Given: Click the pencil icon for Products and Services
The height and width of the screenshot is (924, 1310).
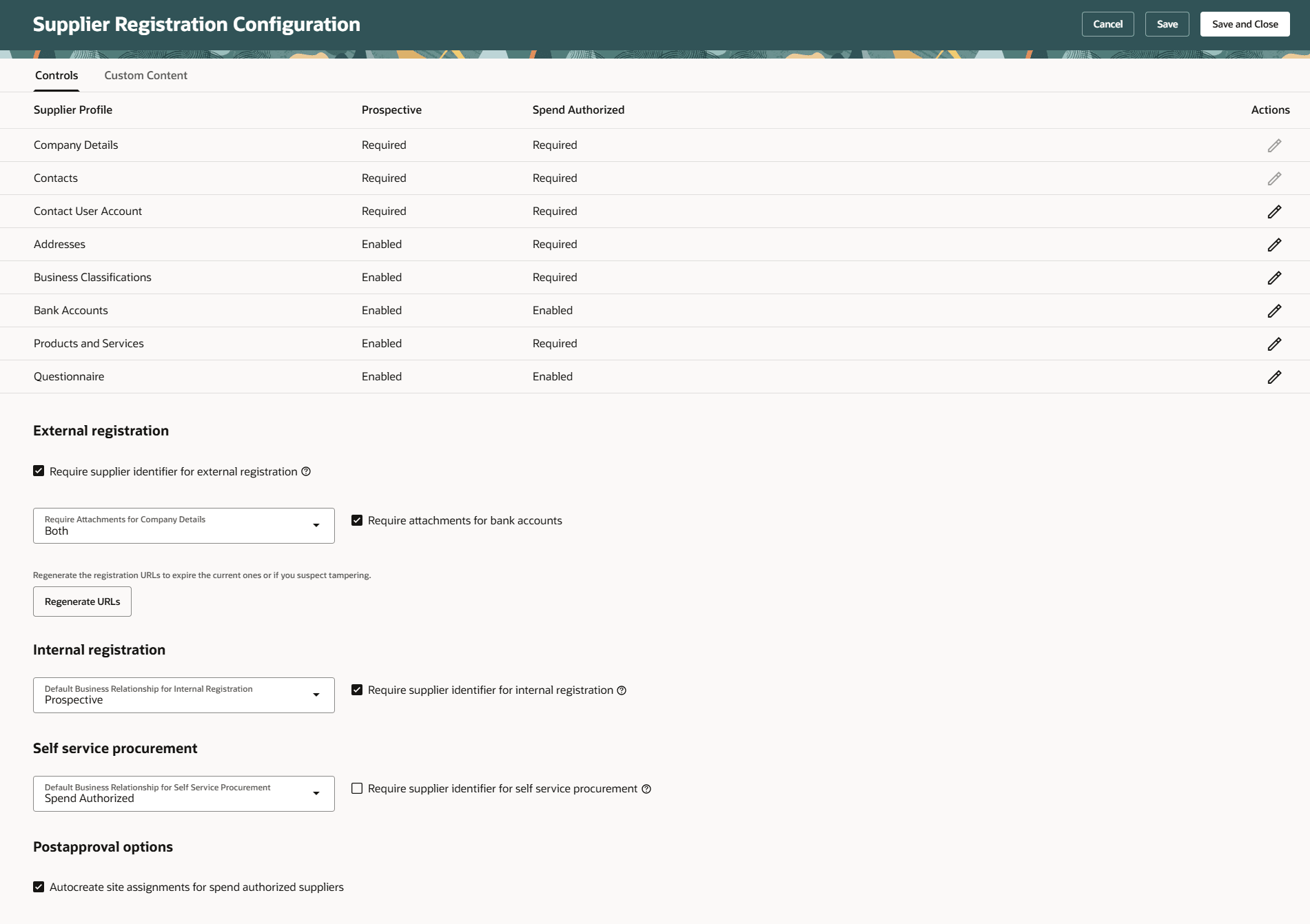Looking at the screenshot, I should 1274,343.
